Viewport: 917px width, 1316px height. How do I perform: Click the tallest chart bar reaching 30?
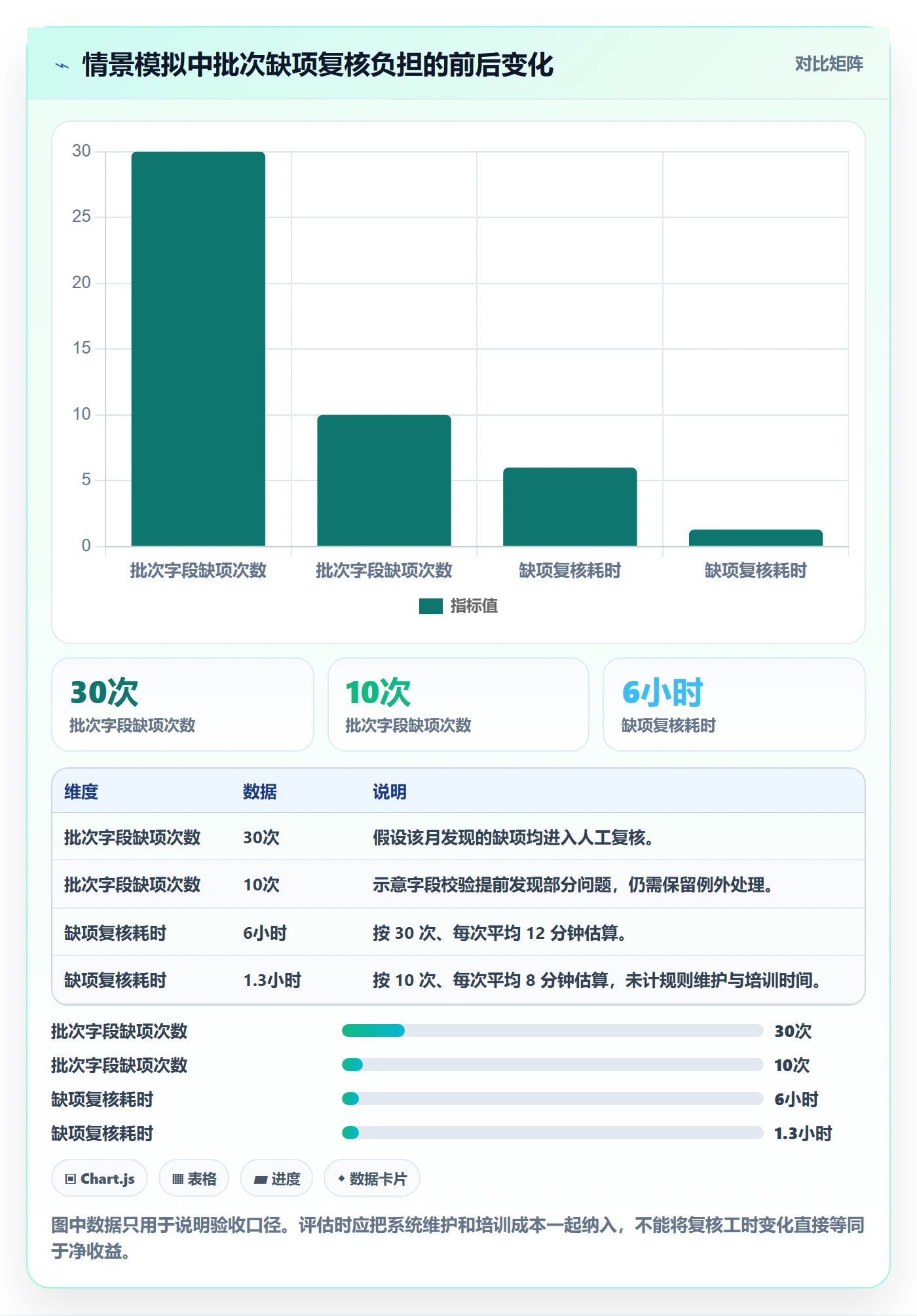[x=198, y=348]
